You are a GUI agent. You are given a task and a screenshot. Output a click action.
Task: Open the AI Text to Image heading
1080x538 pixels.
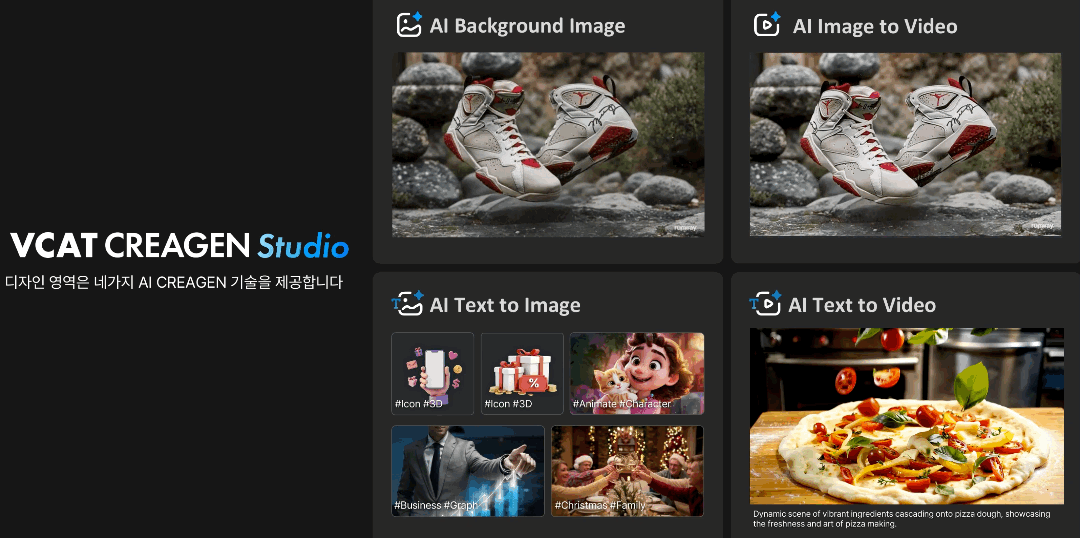pos(505,305)
